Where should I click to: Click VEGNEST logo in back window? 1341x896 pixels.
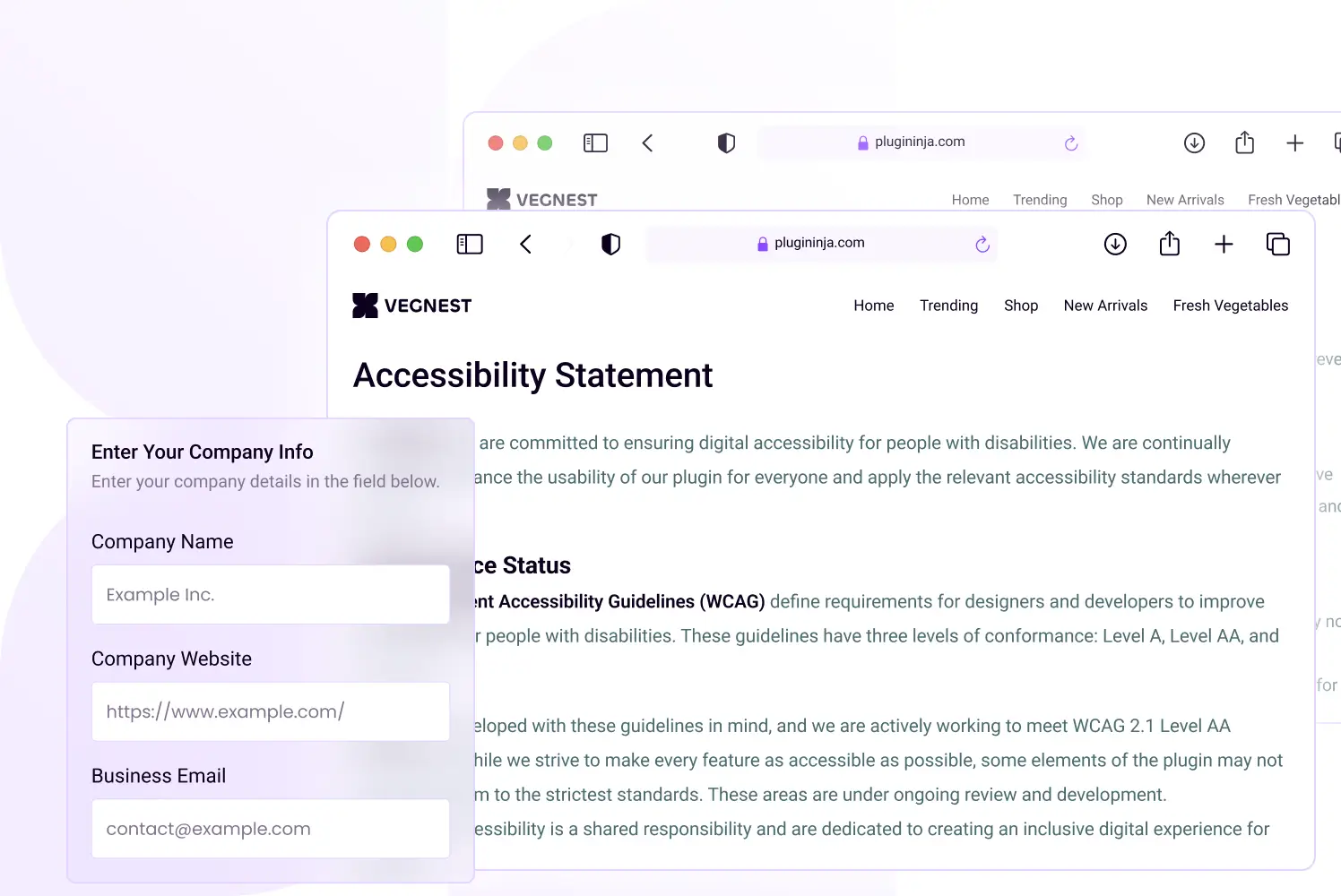(541, 199)
